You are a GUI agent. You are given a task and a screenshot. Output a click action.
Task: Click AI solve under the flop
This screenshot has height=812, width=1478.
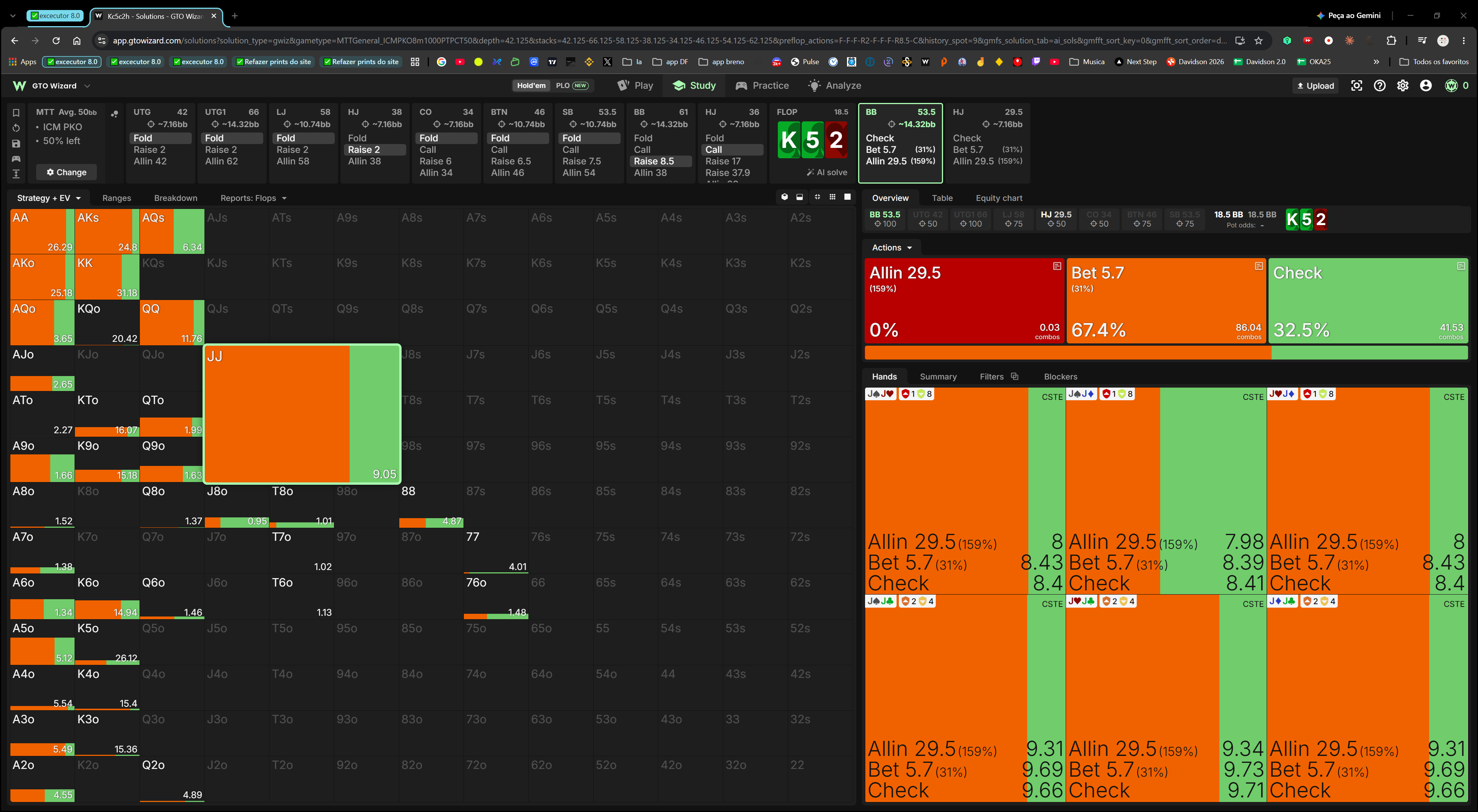coord(827,172)
